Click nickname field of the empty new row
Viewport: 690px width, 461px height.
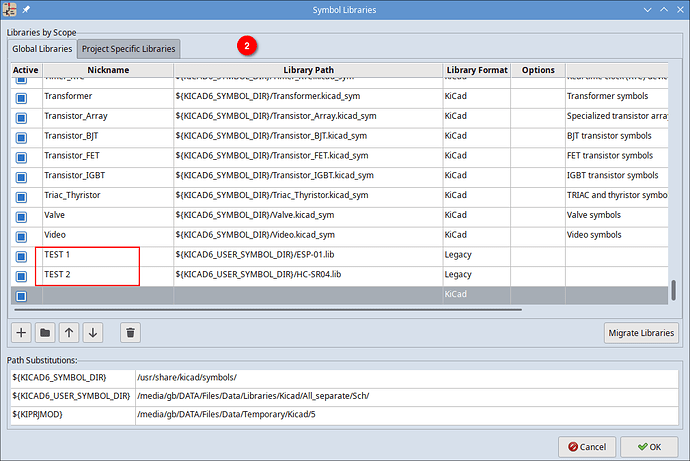pos(108,295)
